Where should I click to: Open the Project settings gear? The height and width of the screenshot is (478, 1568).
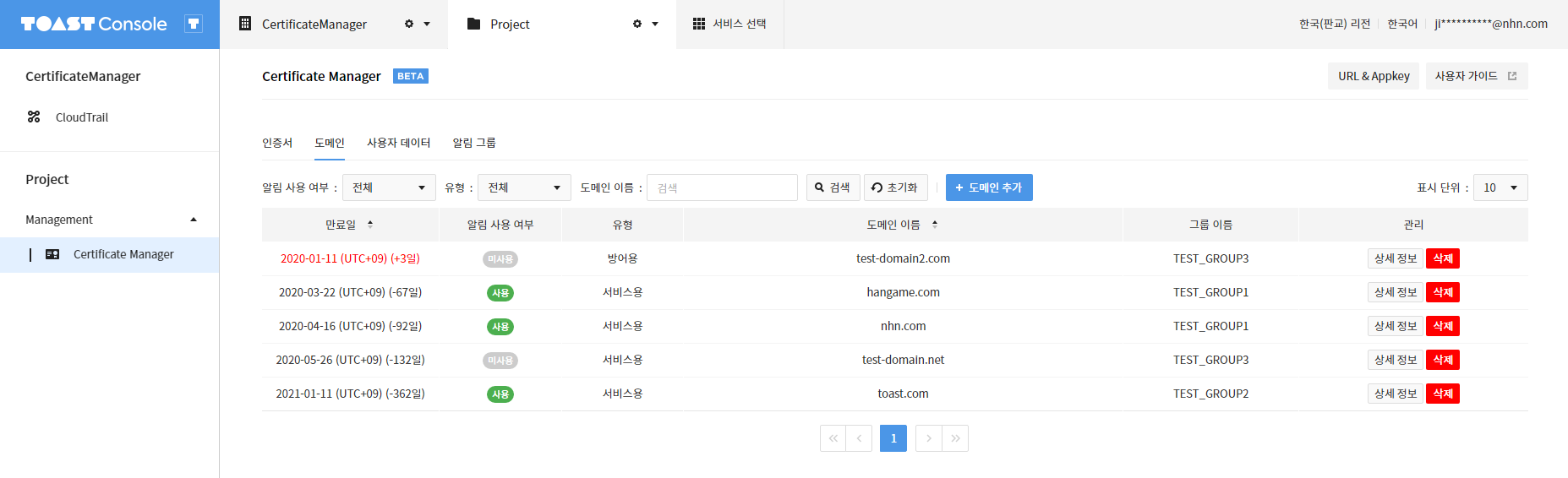pyautogui.click(x=637, y=24)
